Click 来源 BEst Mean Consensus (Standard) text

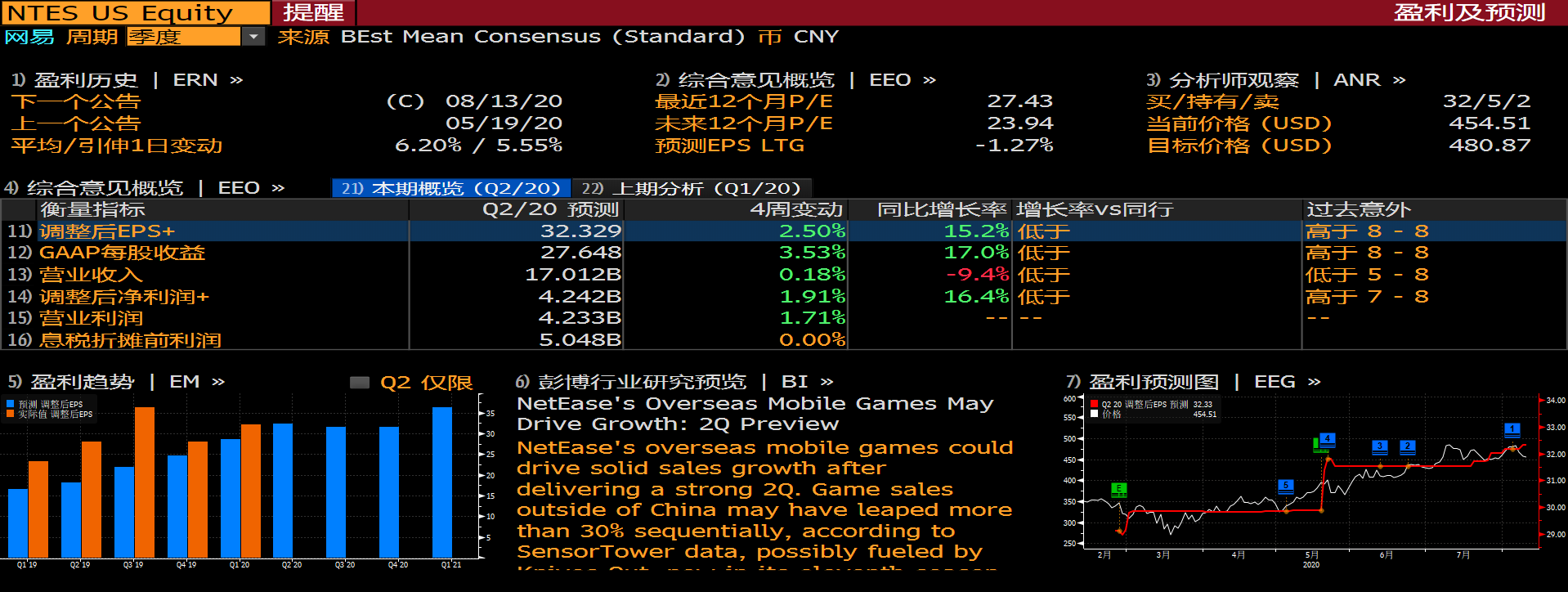tap(511, 37)
